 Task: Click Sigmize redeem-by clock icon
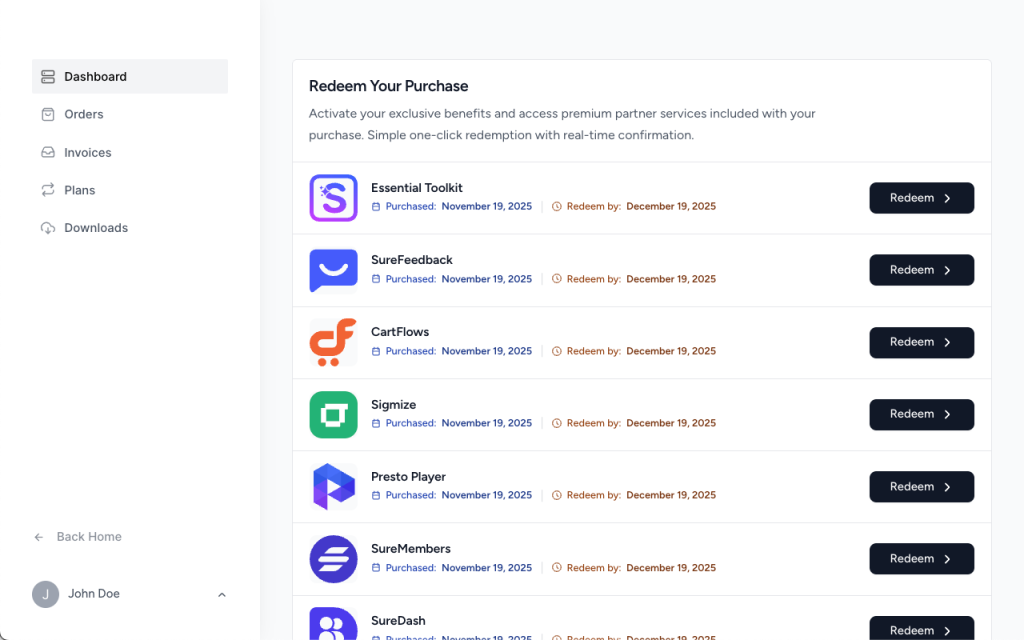click(556, 423)
